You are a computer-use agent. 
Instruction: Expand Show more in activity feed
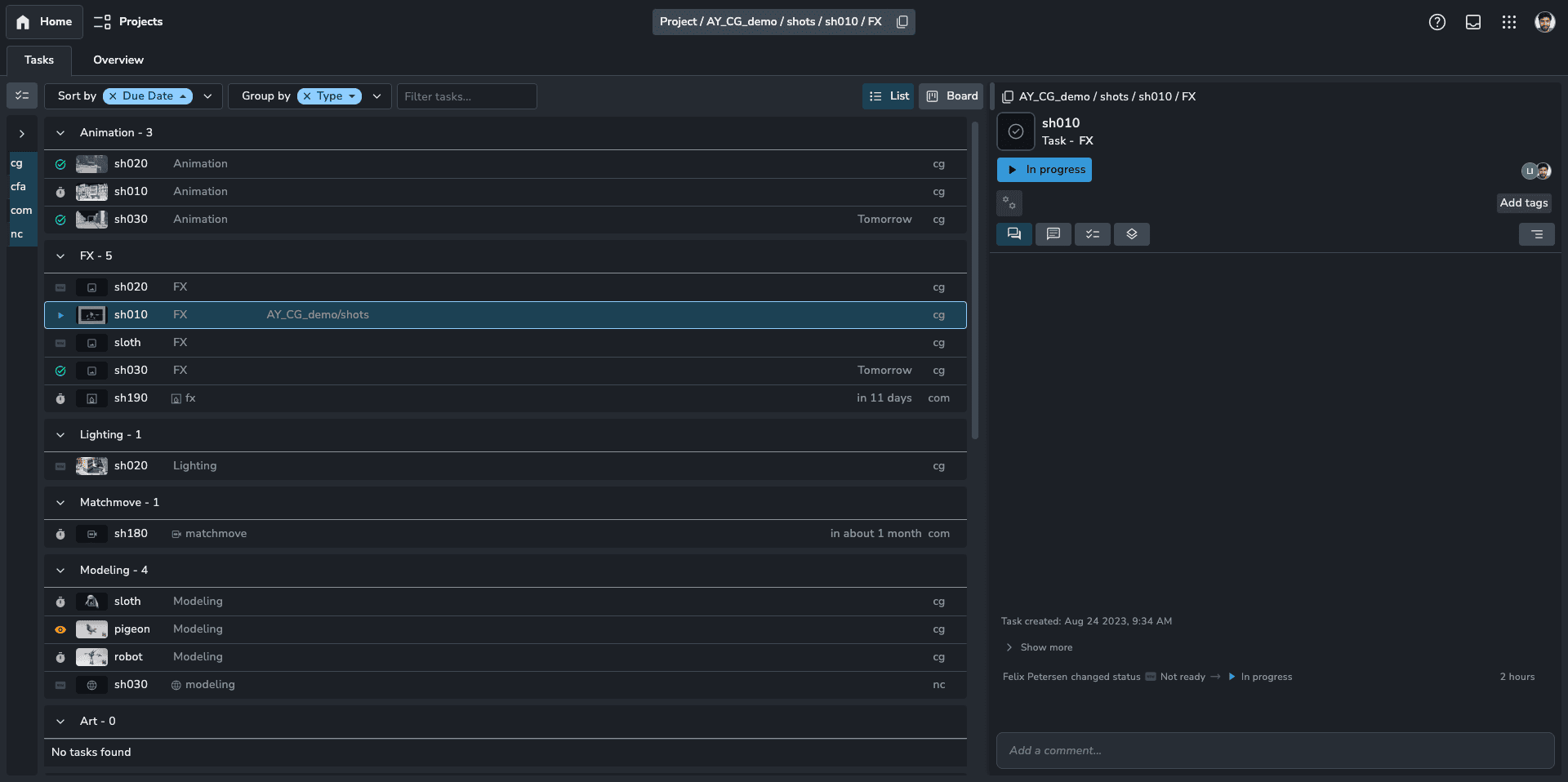click(1045, 647)
